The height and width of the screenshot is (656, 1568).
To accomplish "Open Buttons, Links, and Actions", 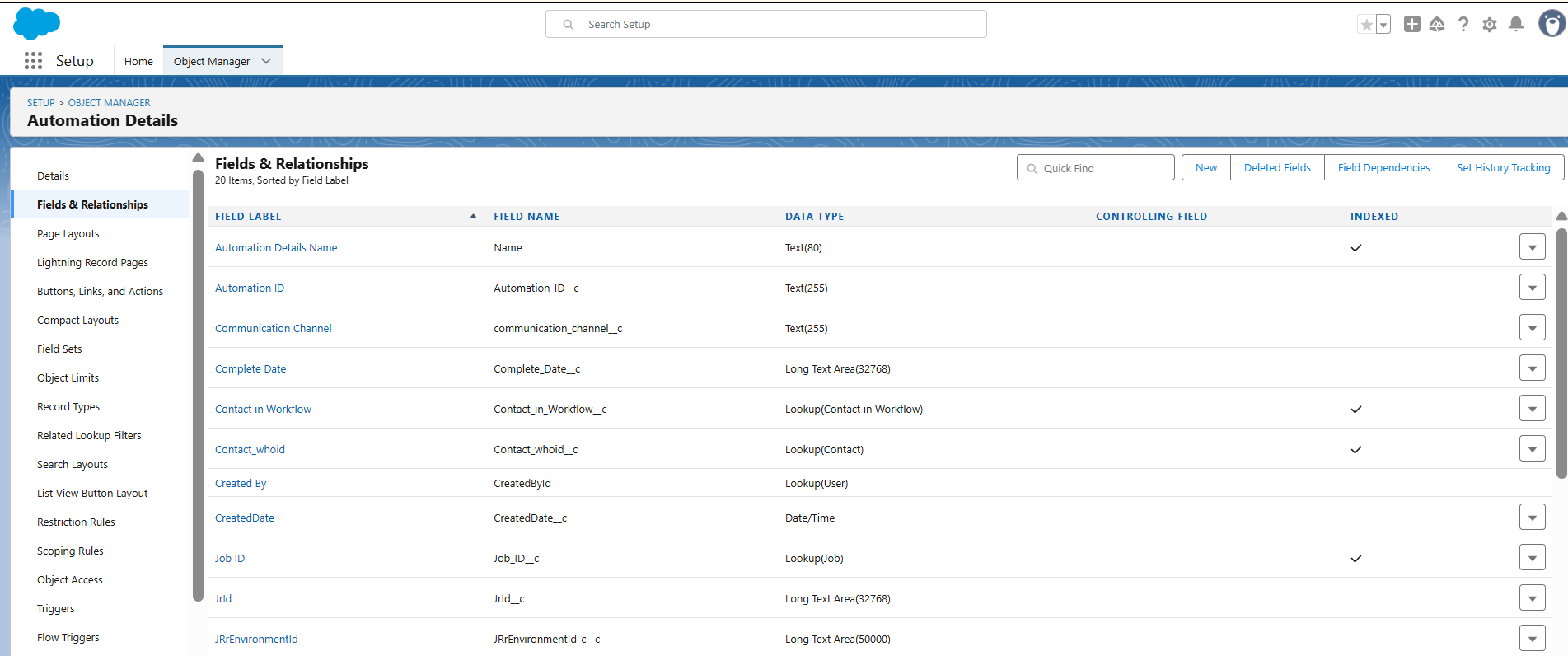I will point(100,291).
